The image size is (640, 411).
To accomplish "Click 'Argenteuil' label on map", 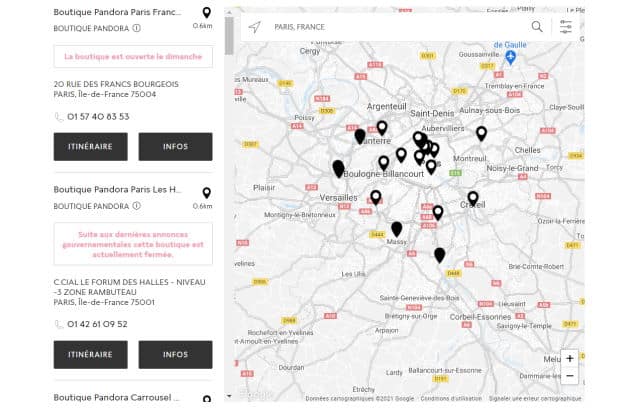I will pyautogui.click(x=387, y=107).
